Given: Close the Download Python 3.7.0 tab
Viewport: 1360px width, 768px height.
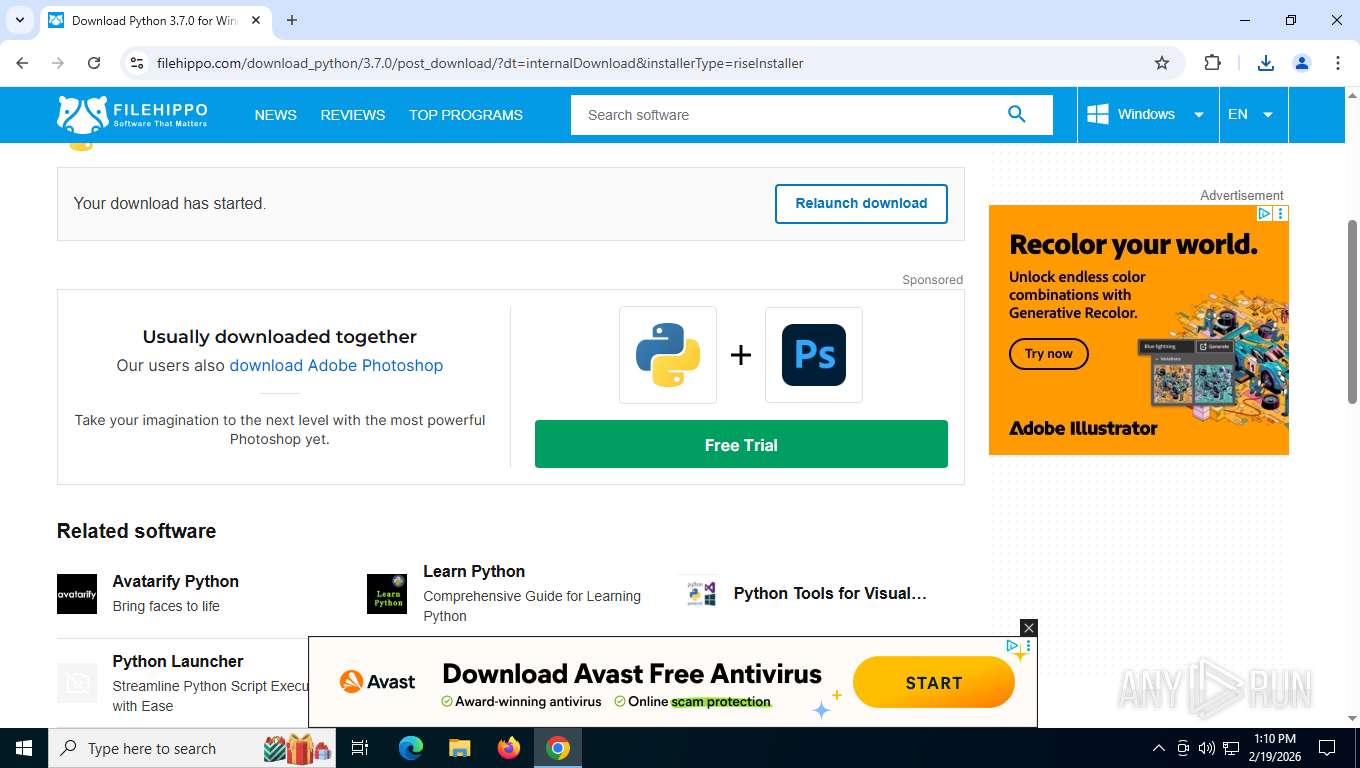Looking at the screenshot, I should pos(256,20).
